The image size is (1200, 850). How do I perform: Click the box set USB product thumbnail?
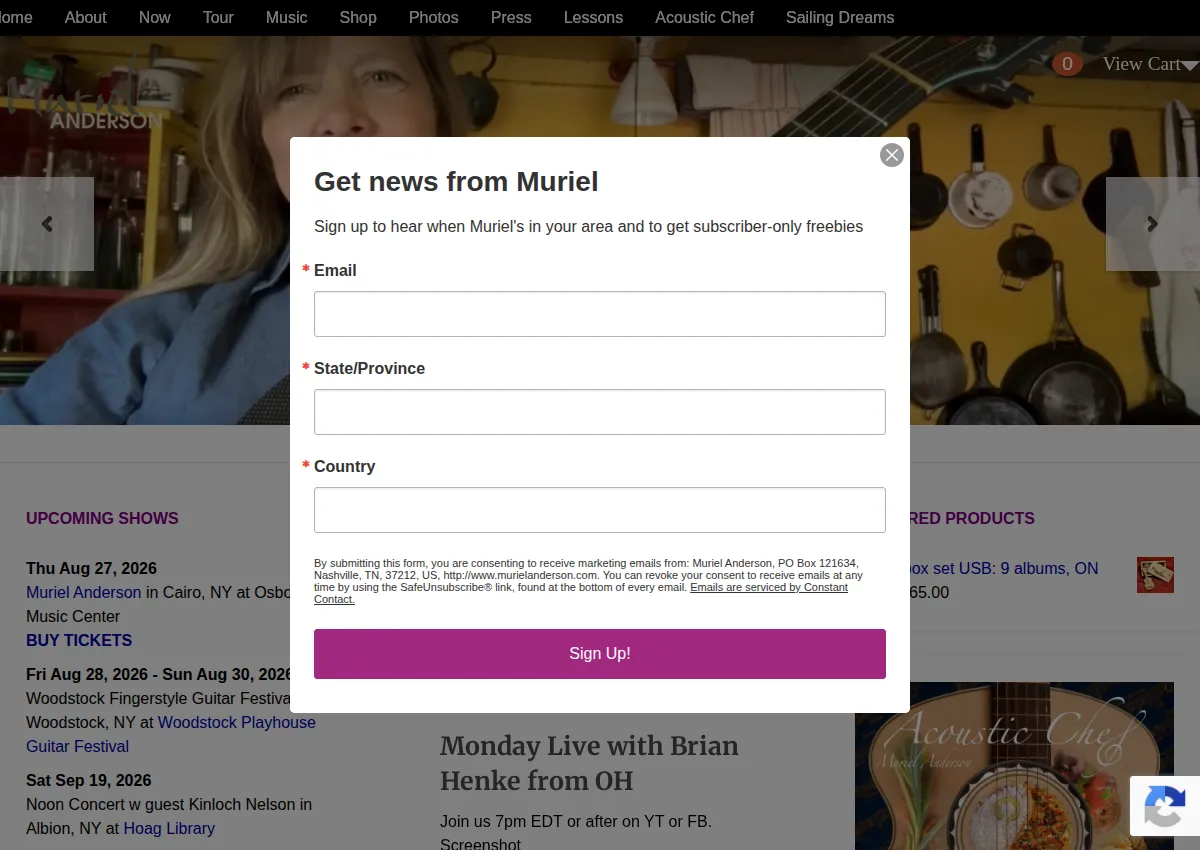(1155, 575)
